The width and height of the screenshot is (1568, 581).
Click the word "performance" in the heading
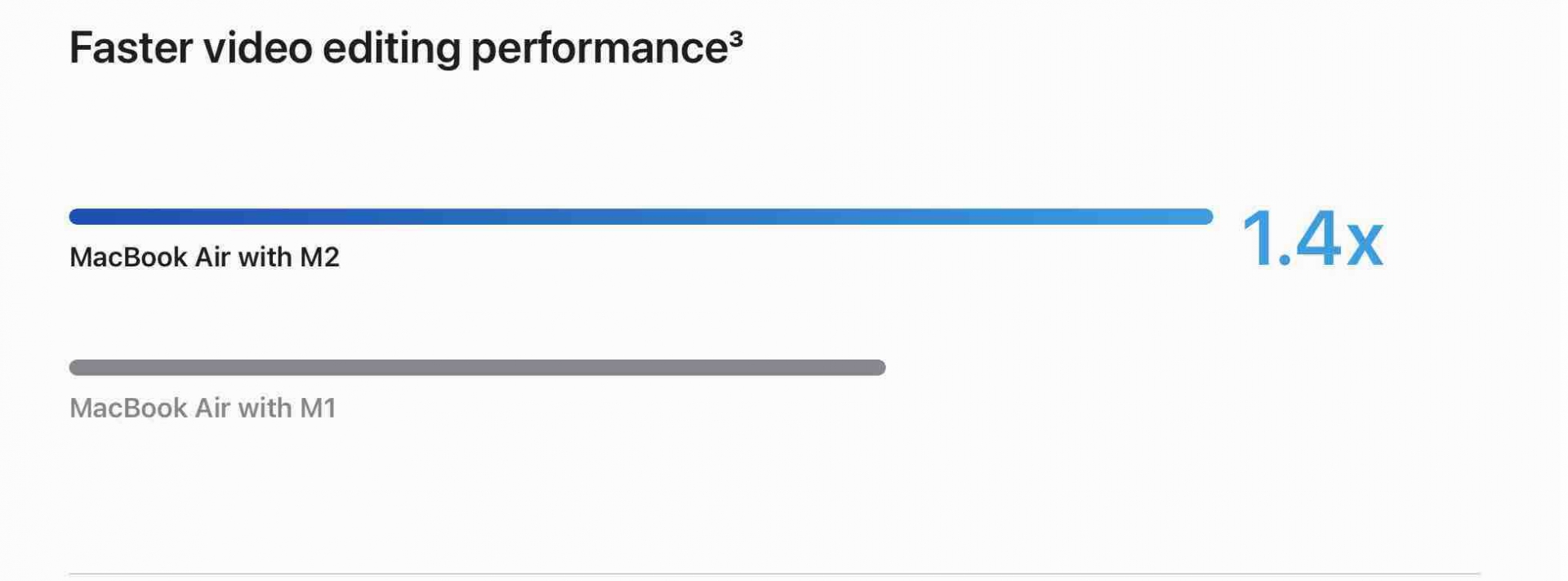(x=599, y=48)
